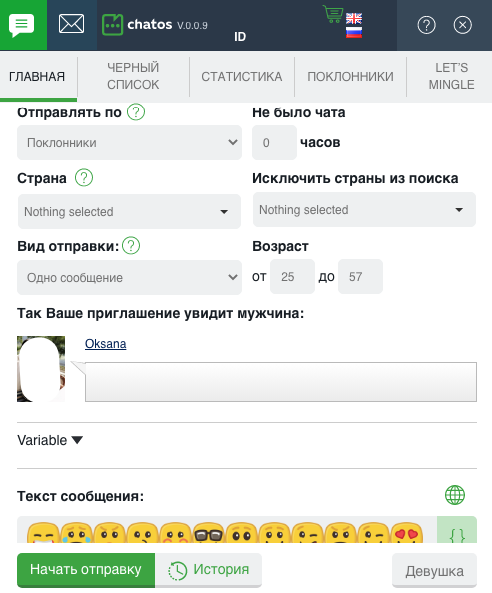Image resolution: width=492 pixels, height=593 pixels.
Task: Switch to the Статистика tab
Action: [x=242, y=77]
